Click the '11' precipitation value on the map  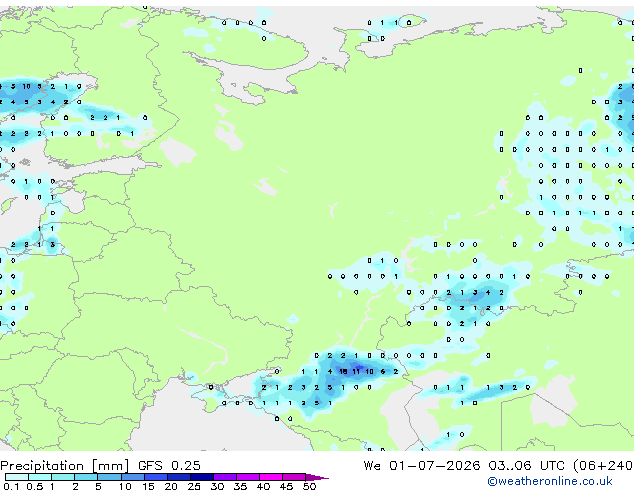click(356, 372)
